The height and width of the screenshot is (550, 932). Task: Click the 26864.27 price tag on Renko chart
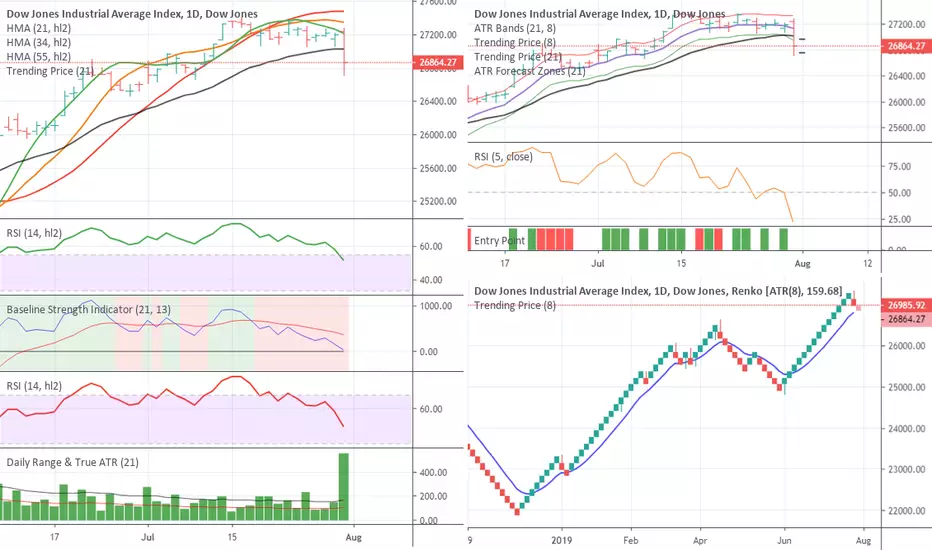(x=906, y=319)
